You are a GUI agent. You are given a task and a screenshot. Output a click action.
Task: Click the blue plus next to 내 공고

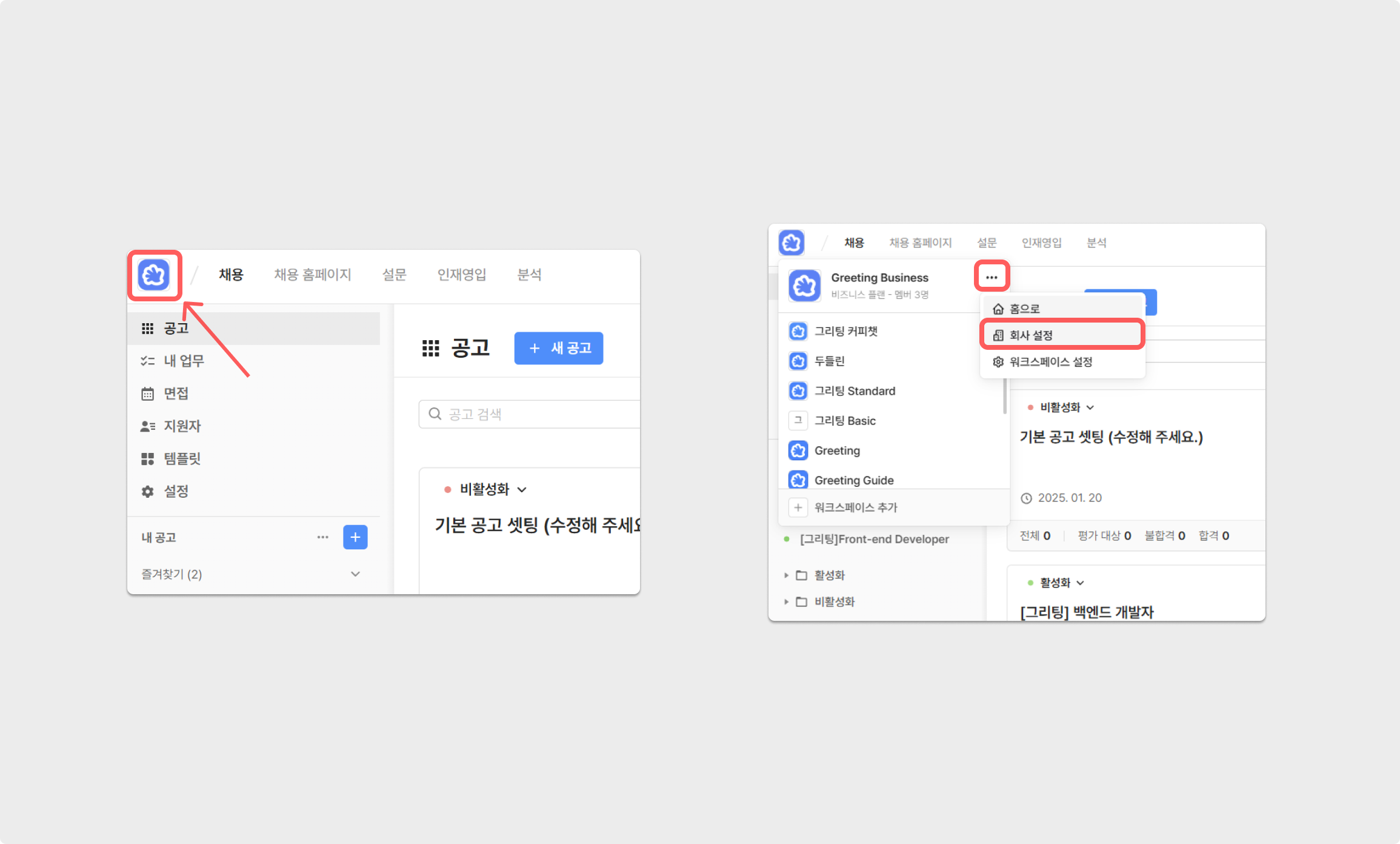click(x=355, y=537)
